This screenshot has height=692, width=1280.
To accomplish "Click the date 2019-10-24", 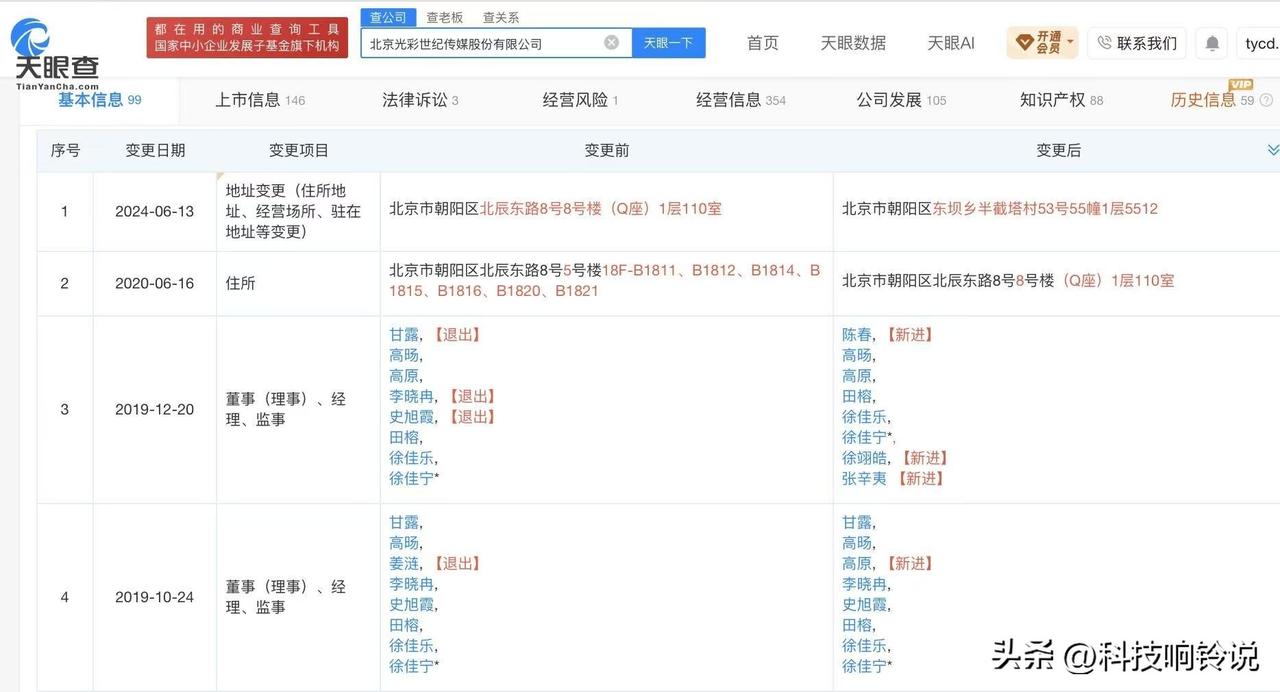I will click(x=154, y=597).
